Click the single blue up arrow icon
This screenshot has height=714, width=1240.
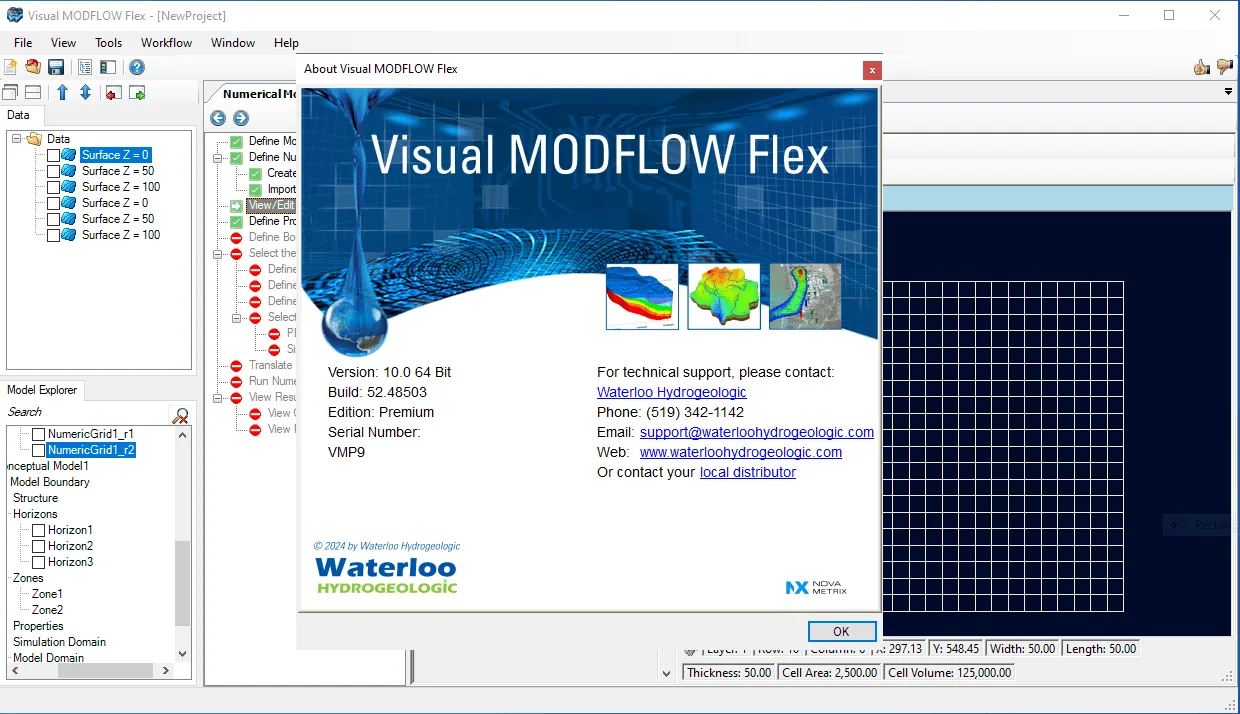coord(62,92)
